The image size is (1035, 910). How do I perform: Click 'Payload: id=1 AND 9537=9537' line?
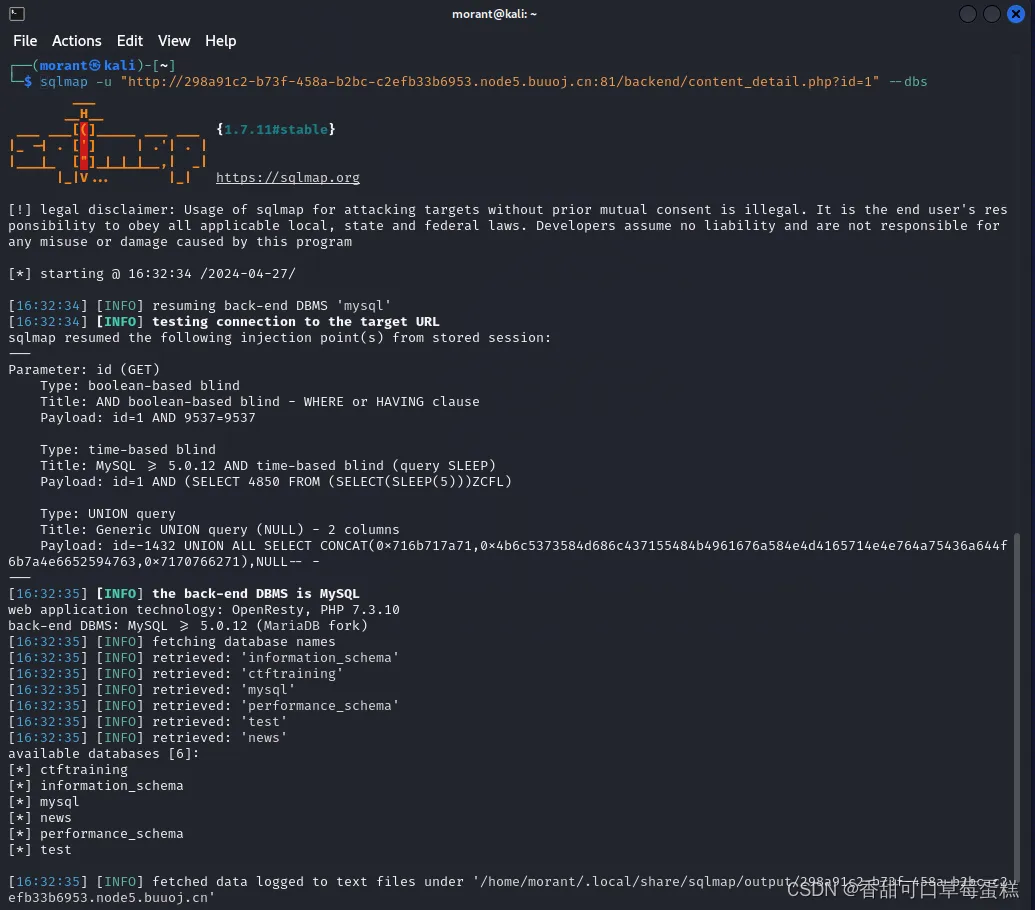[148, 418]
